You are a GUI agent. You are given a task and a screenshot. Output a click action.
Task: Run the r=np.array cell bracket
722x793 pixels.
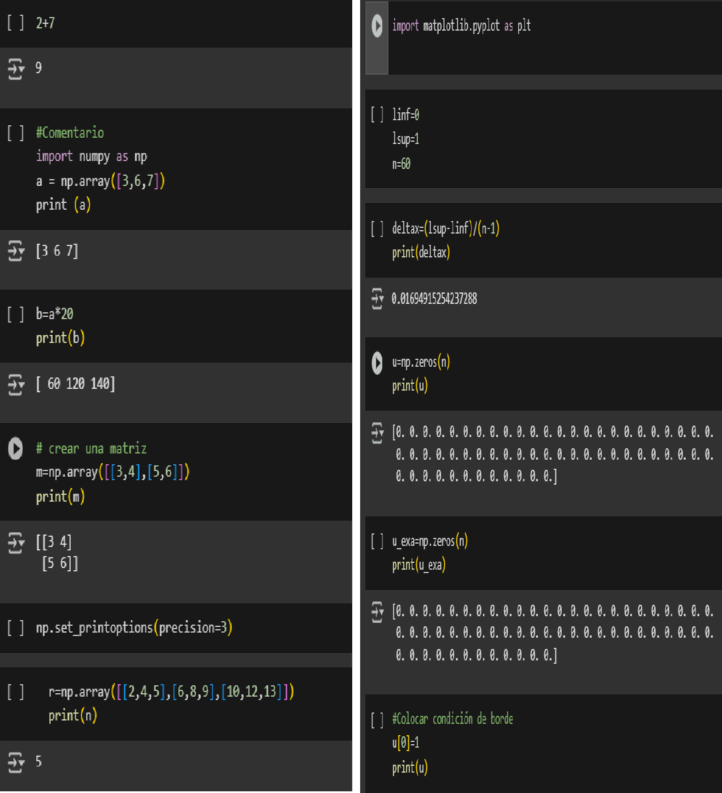pos(15,692)
